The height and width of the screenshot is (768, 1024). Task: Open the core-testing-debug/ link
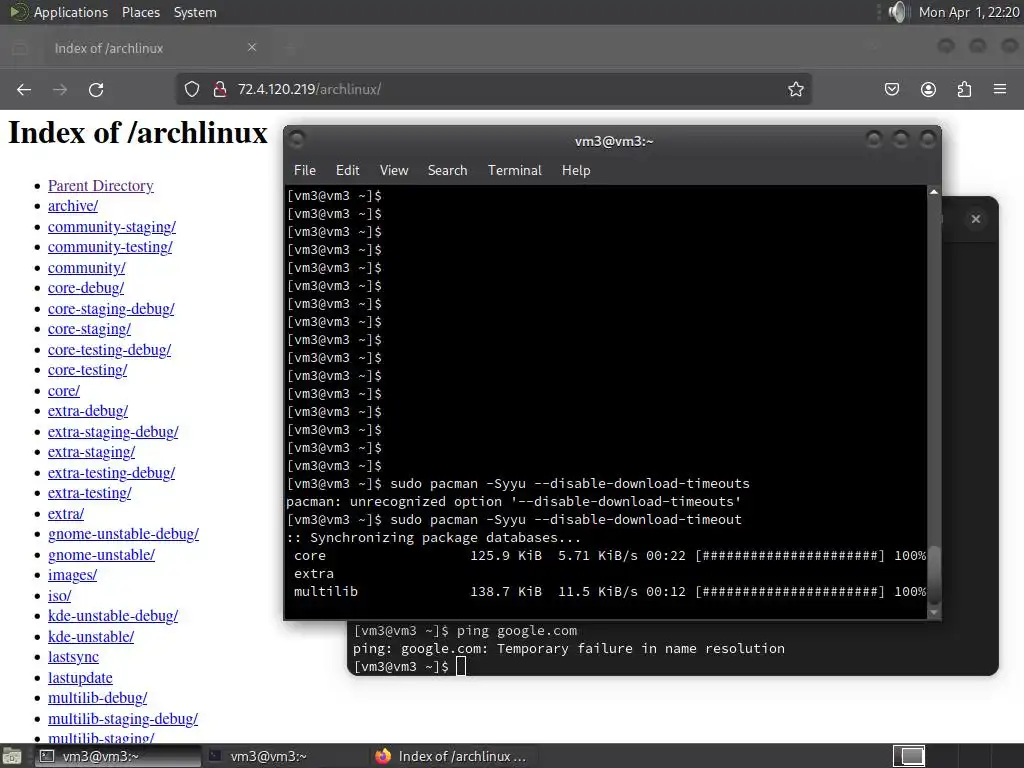pyautogui.click(x=109, y=350)
